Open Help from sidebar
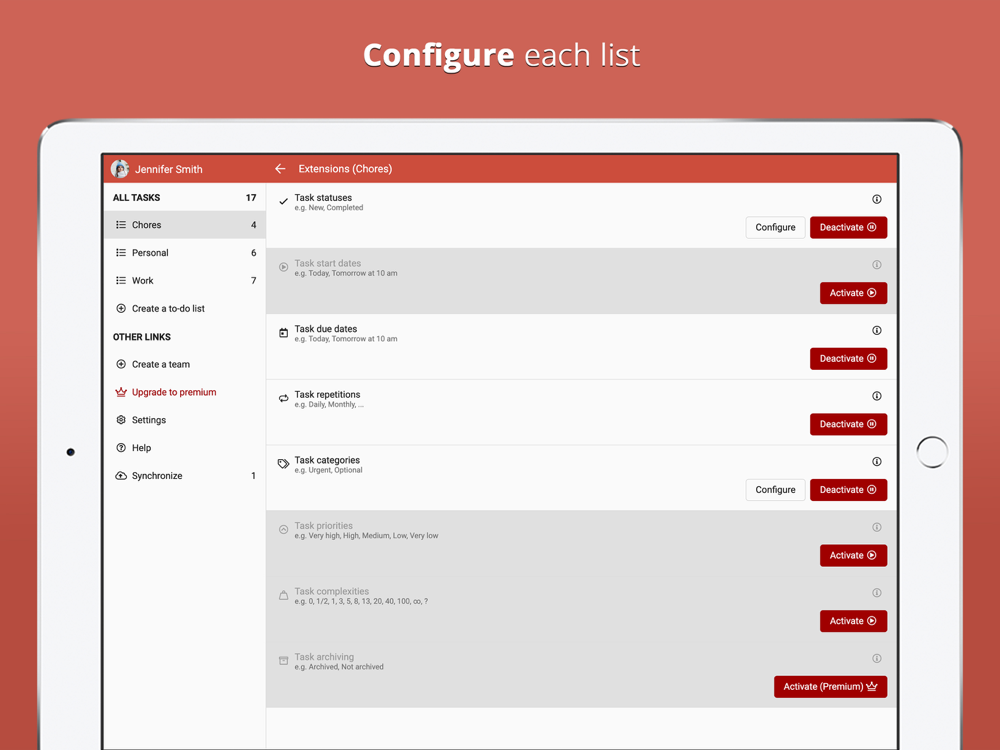 point(184,448)
